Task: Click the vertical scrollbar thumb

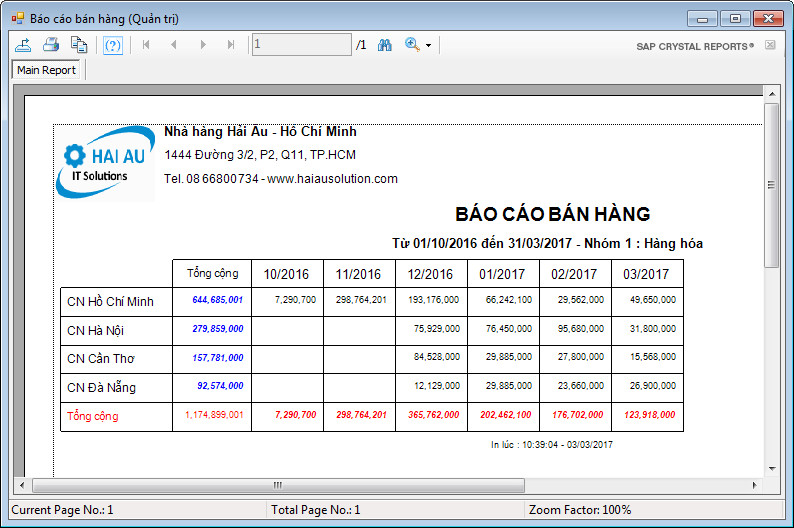Action: [772, 185]
